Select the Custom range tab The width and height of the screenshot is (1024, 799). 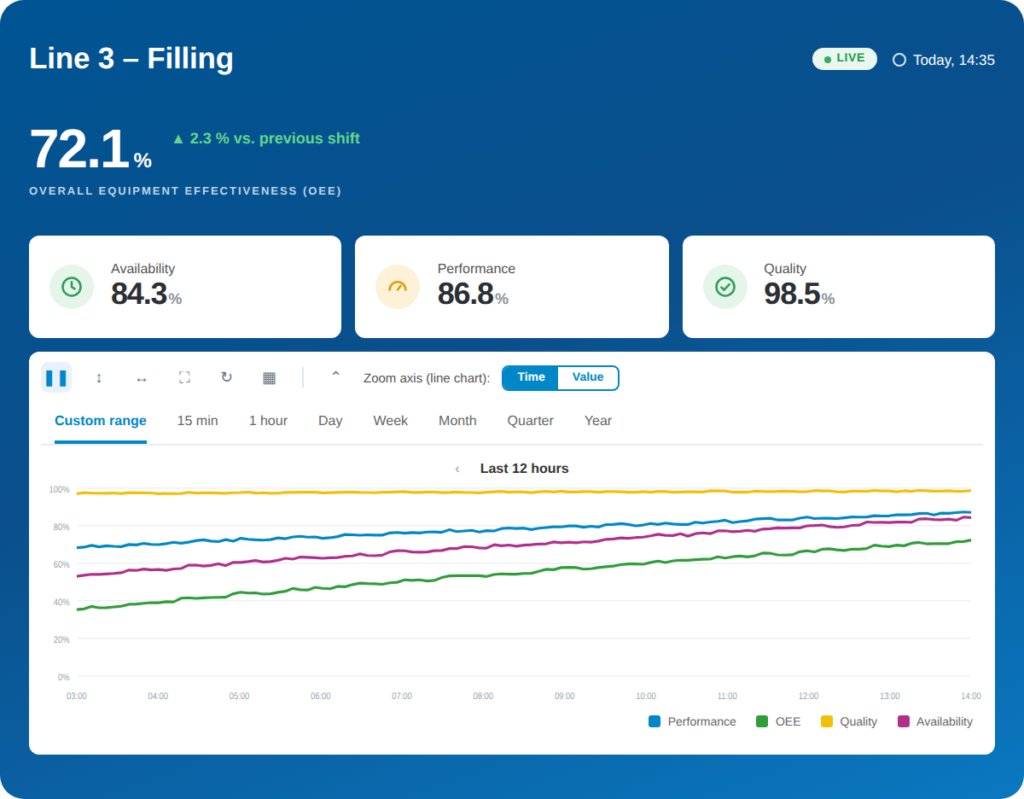click(x=101, y=421)
